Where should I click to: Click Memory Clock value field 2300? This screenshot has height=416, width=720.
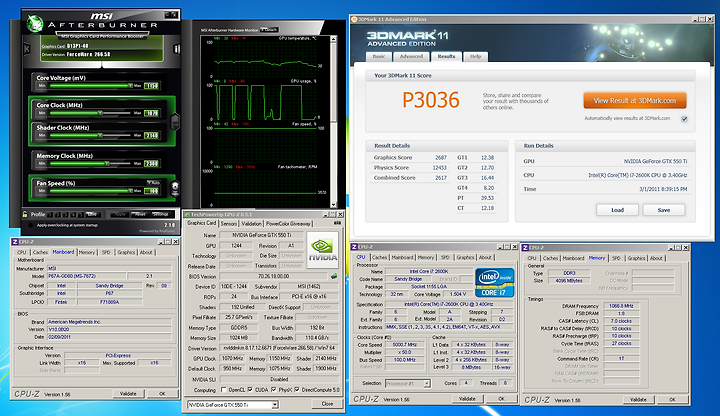(x=152, y=163)
